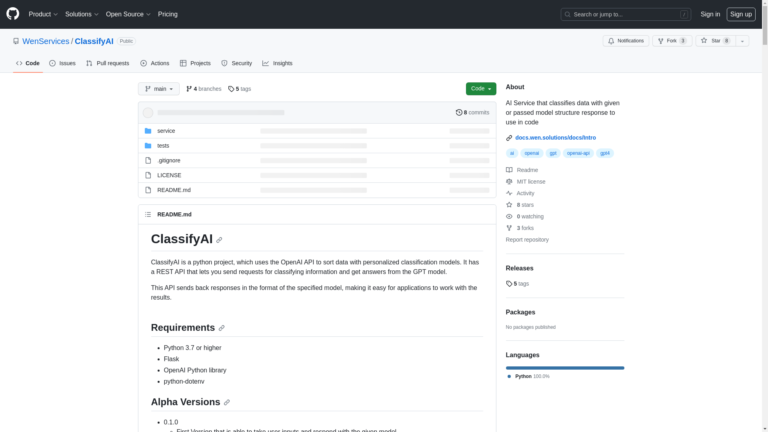Click the Sign in link
Viewport: 768px width, 432px height.
tap(710, 14)
